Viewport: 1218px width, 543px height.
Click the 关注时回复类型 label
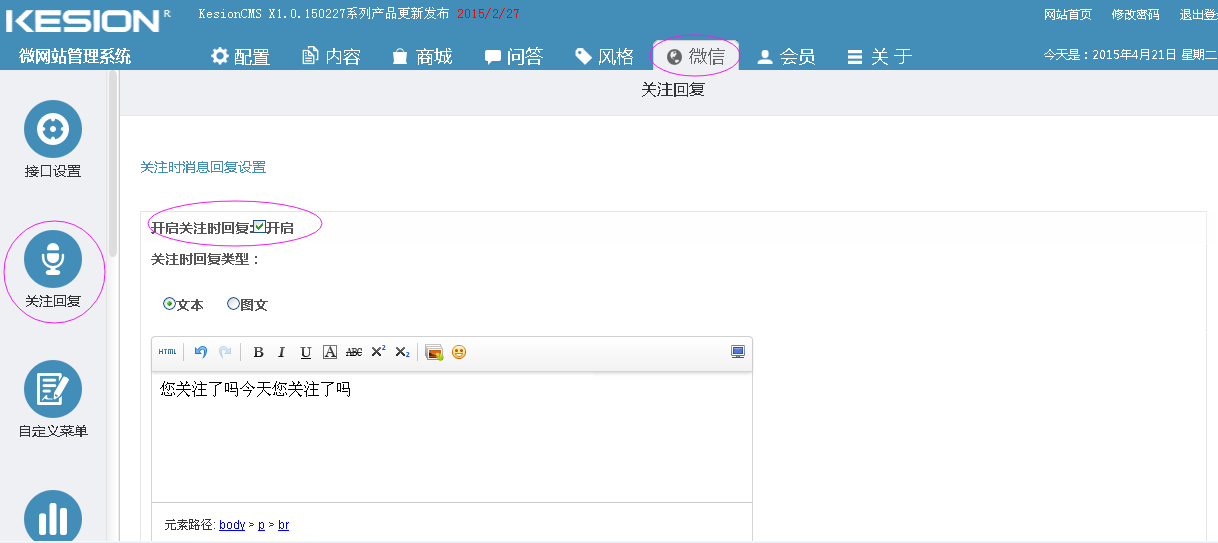point(205,259)
